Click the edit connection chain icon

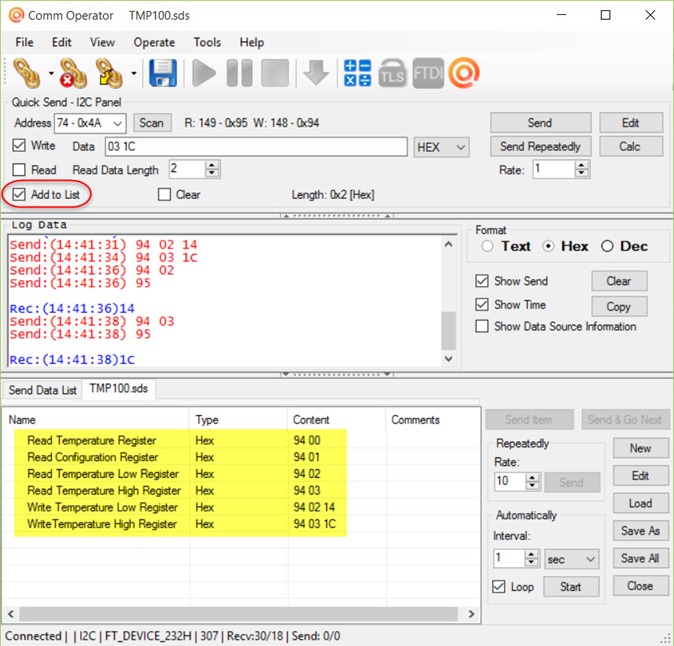[x=109, y=73]
